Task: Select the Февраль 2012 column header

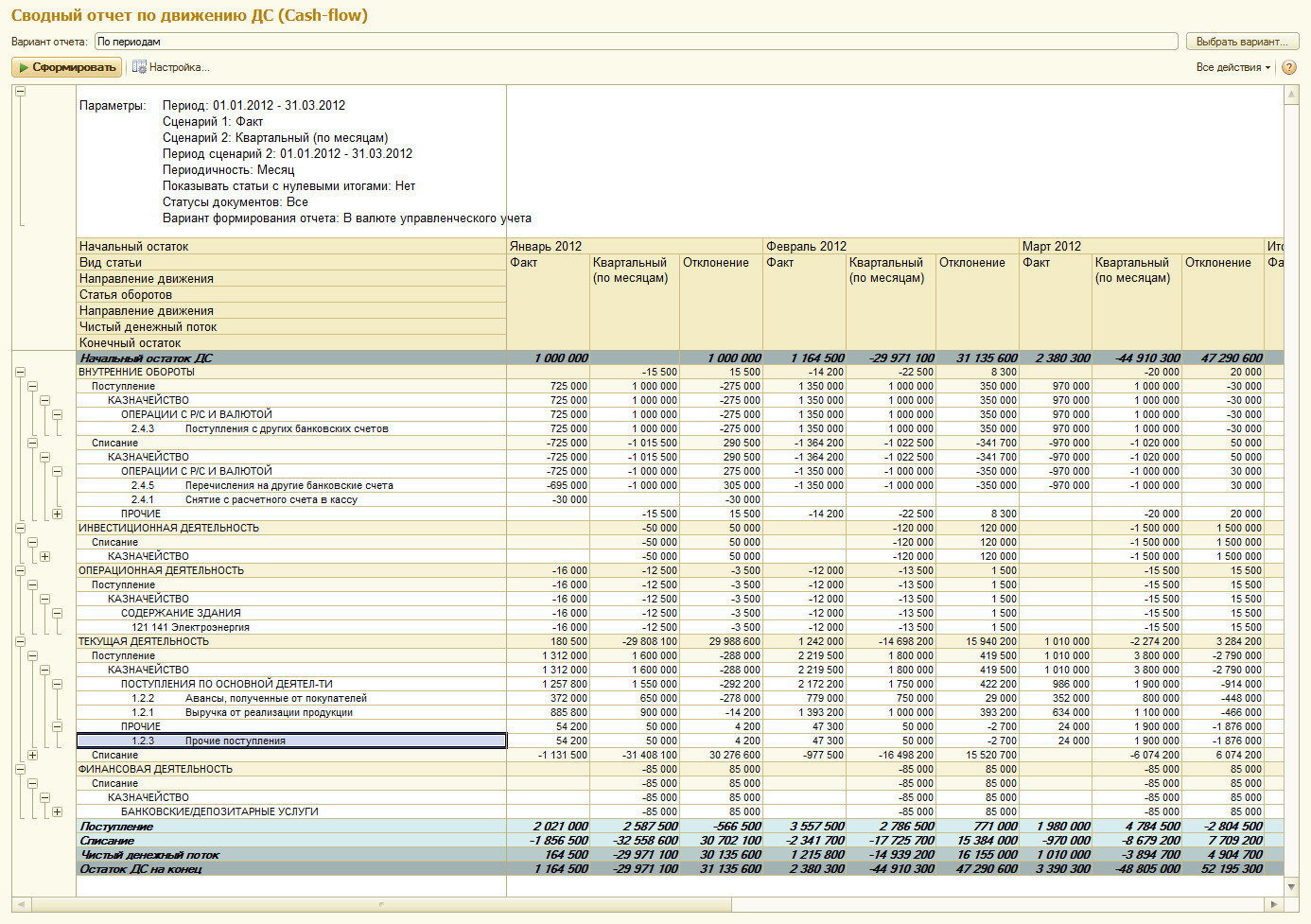Action: [x=806, y=246]
